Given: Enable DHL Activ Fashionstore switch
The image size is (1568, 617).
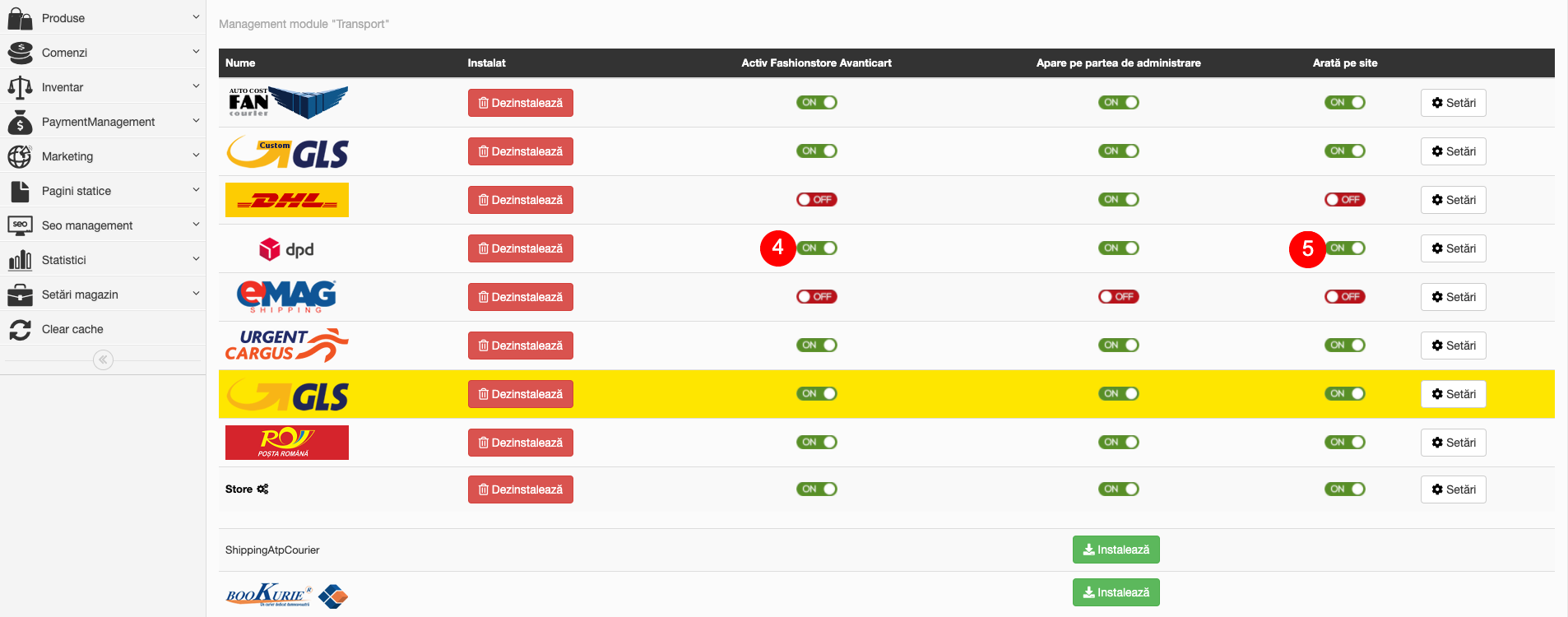Looking at the screenshot, I should point(816,200).
